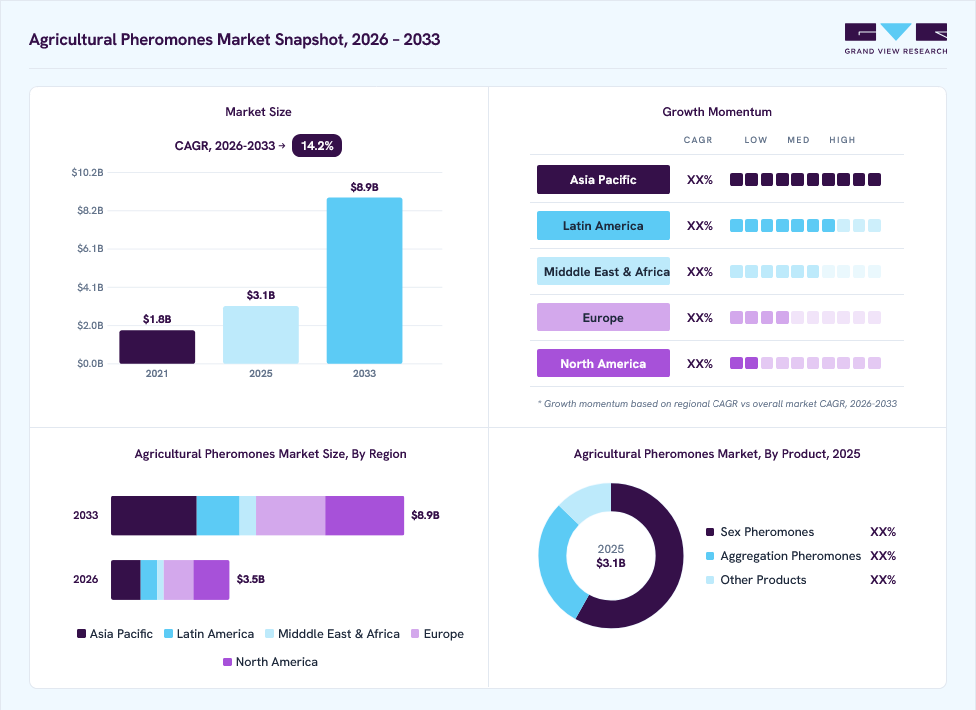
Task: Select the Europe region label in Growth Momentum
Action: coord(603,318)
